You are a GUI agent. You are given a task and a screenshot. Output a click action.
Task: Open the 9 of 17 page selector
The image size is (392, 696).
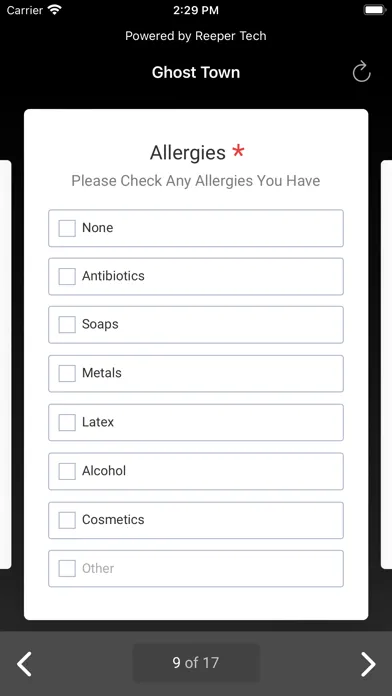point(196,663)
